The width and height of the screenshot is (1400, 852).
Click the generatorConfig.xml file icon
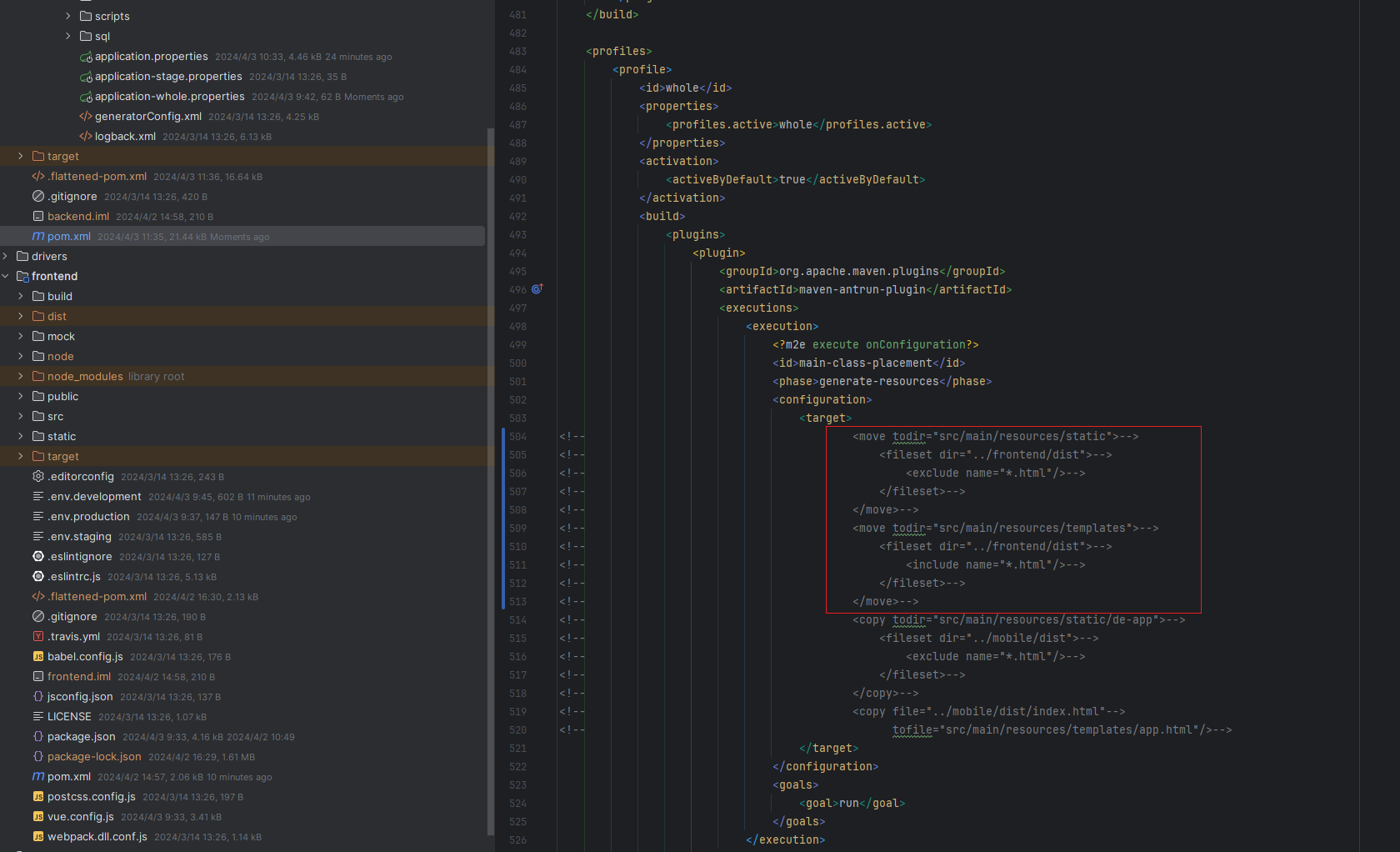[86, 117]
